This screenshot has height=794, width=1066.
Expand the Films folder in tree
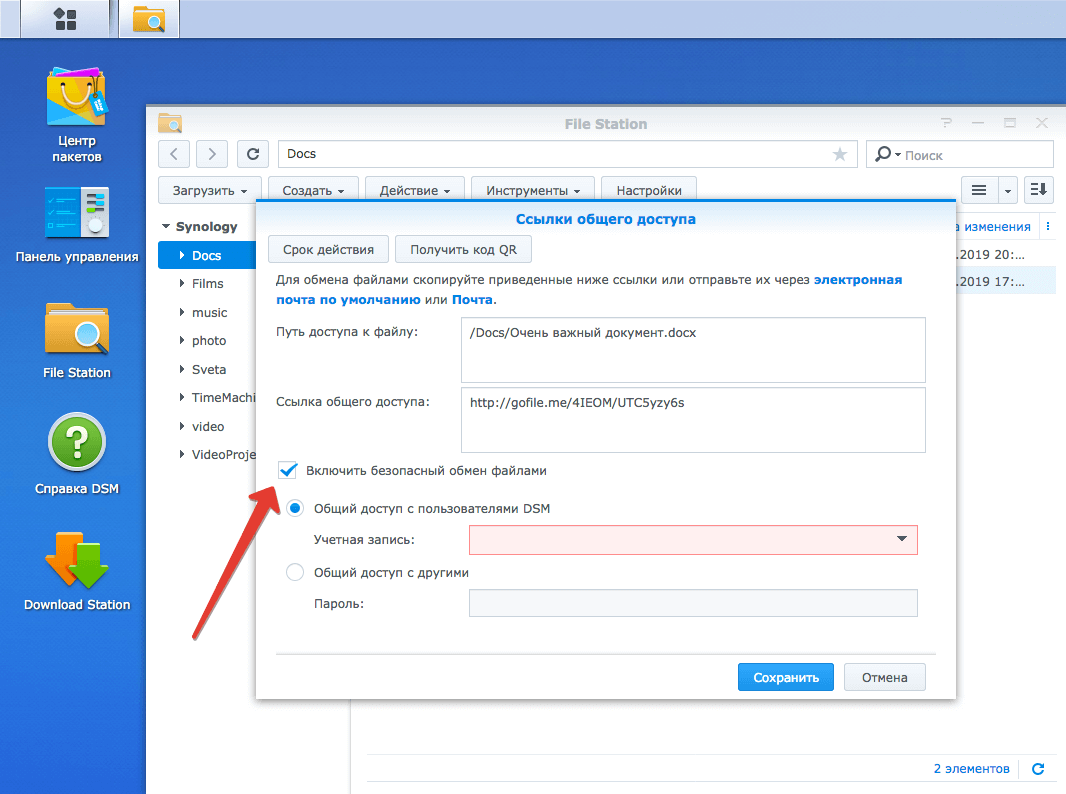(x=182, y=284)
